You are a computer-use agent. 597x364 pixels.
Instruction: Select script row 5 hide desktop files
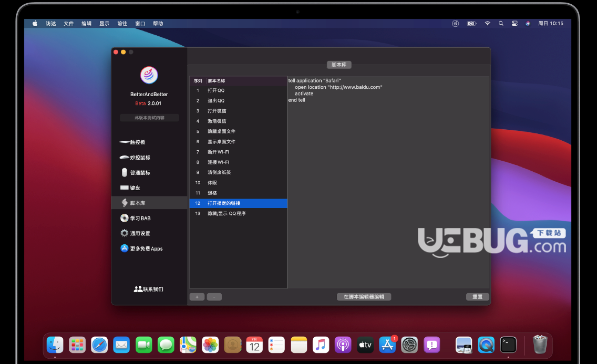click(238, 131)
